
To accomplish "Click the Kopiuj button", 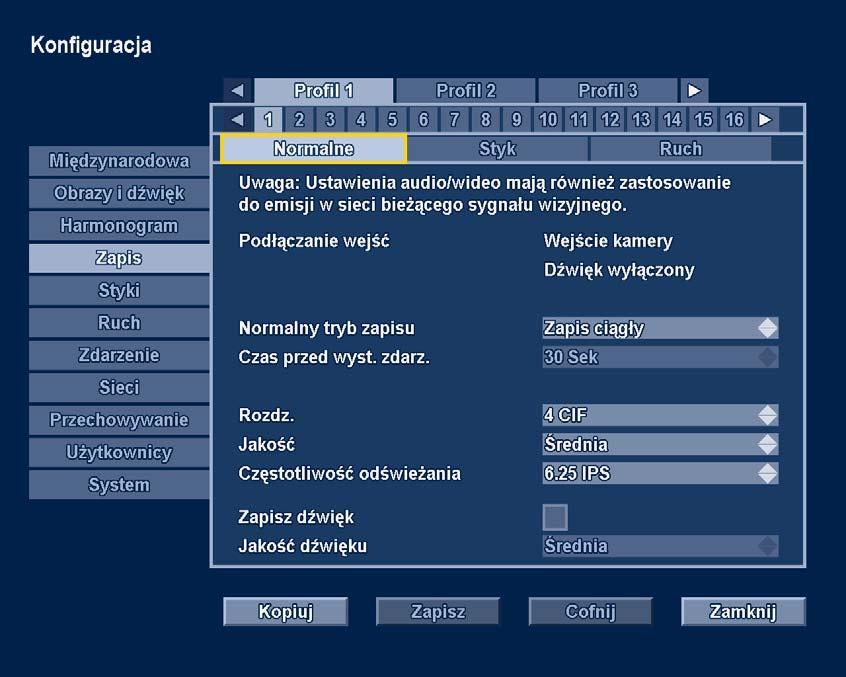I will 285,611.
